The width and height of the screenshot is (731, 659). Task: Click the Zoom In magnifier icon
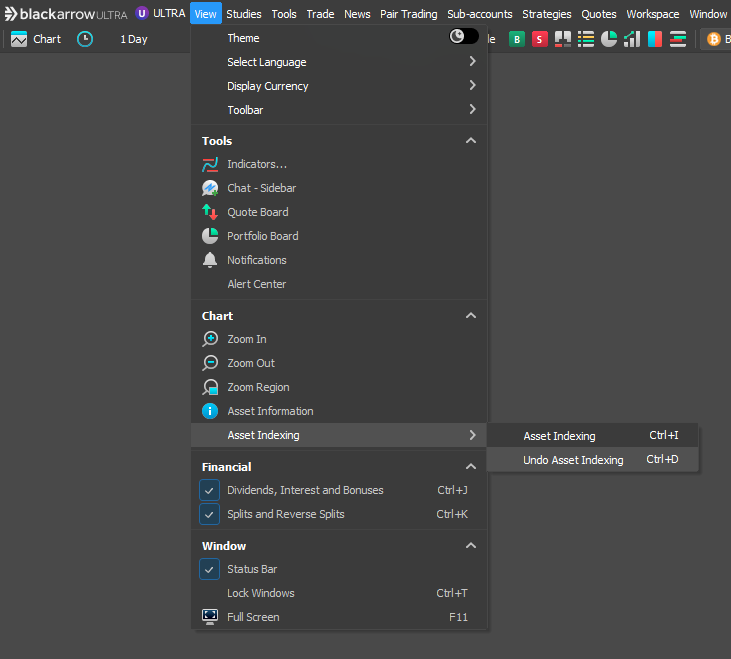pyautogui.click(x=210, y=339)
